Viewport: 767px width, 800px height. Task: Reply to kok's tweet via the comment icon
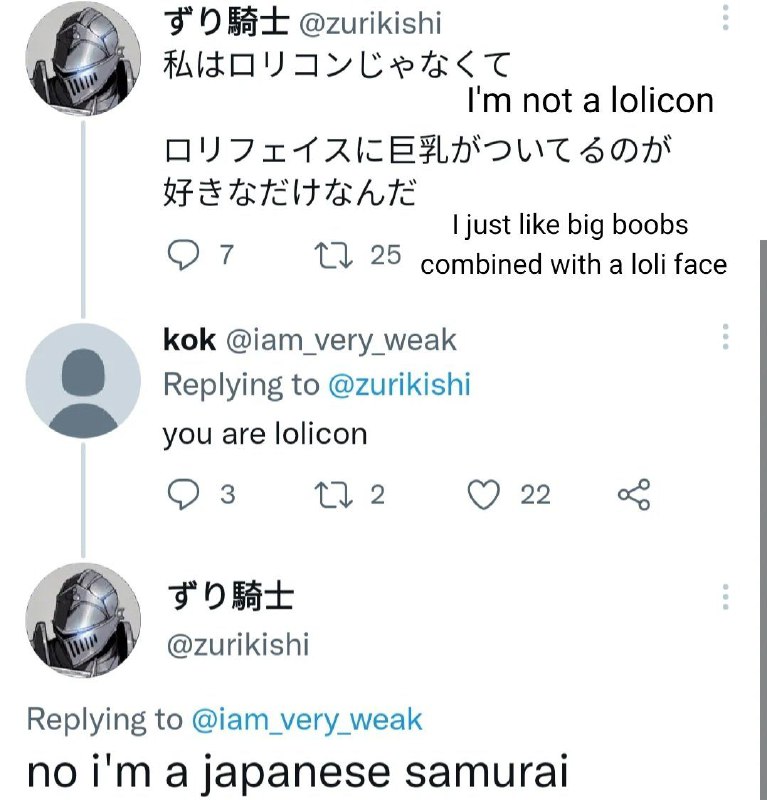[183, 494]
